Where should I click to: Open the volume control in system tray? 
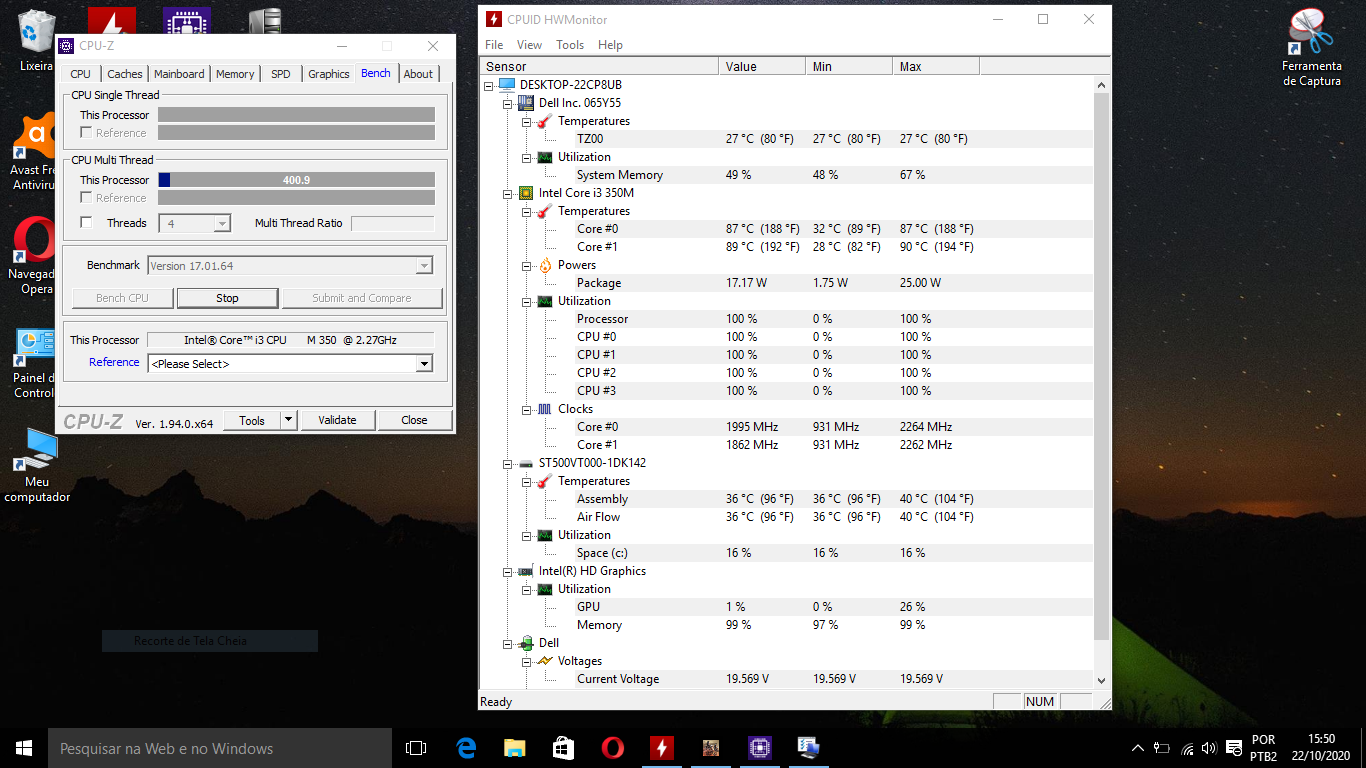pos(1209,748)
